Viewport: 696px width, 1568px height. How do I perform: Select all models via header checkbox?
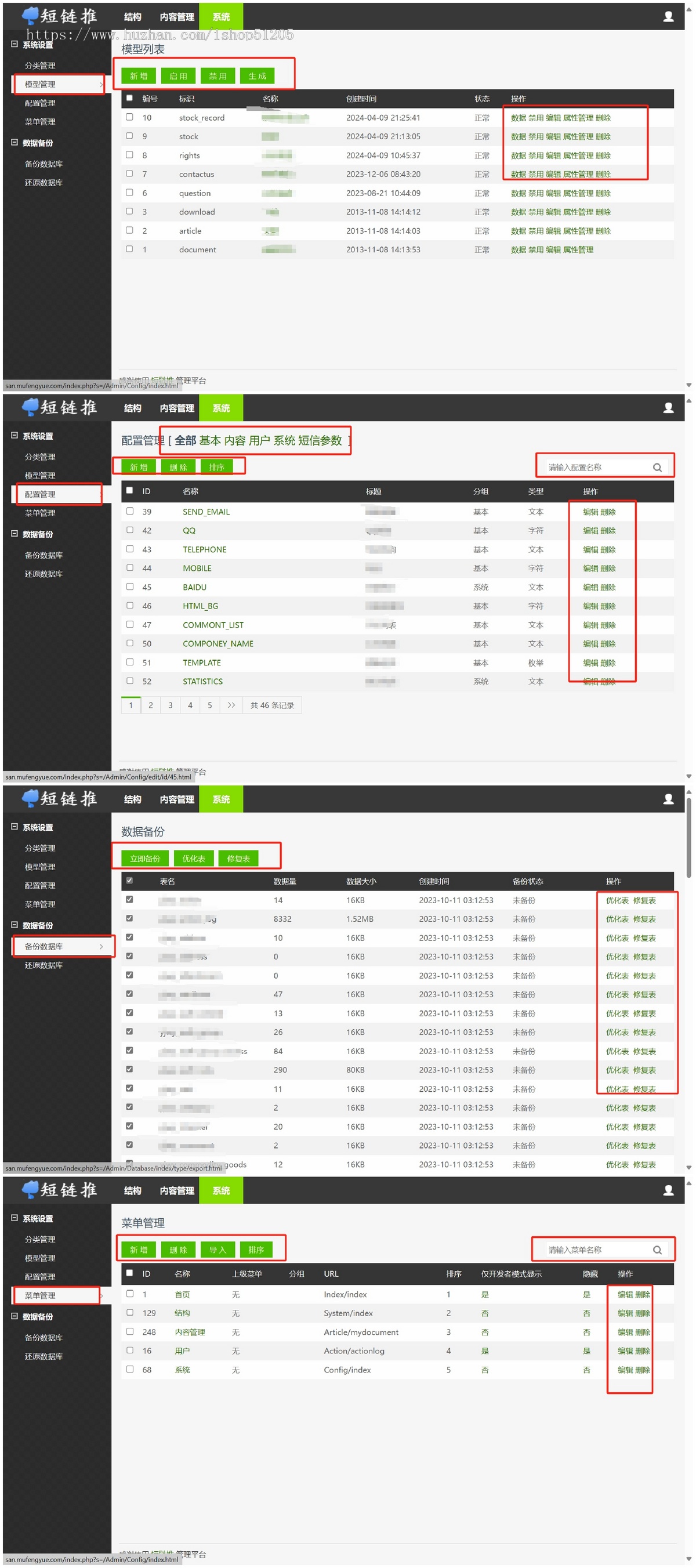(129, 98)
